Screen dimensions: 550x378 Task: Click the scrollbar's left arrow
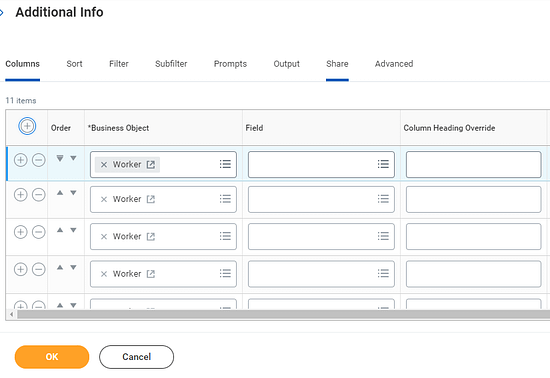tap(12, 315)
